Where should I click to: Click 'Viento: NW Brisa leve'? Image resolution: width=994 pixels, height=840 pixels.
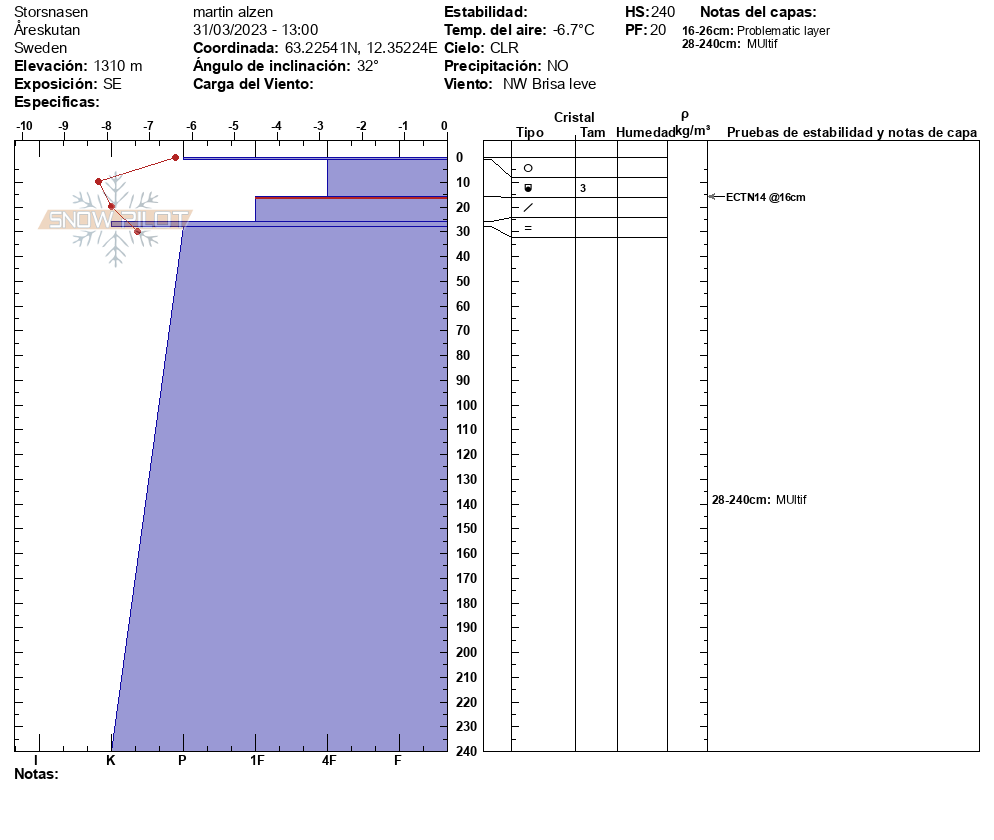[520, 84]
